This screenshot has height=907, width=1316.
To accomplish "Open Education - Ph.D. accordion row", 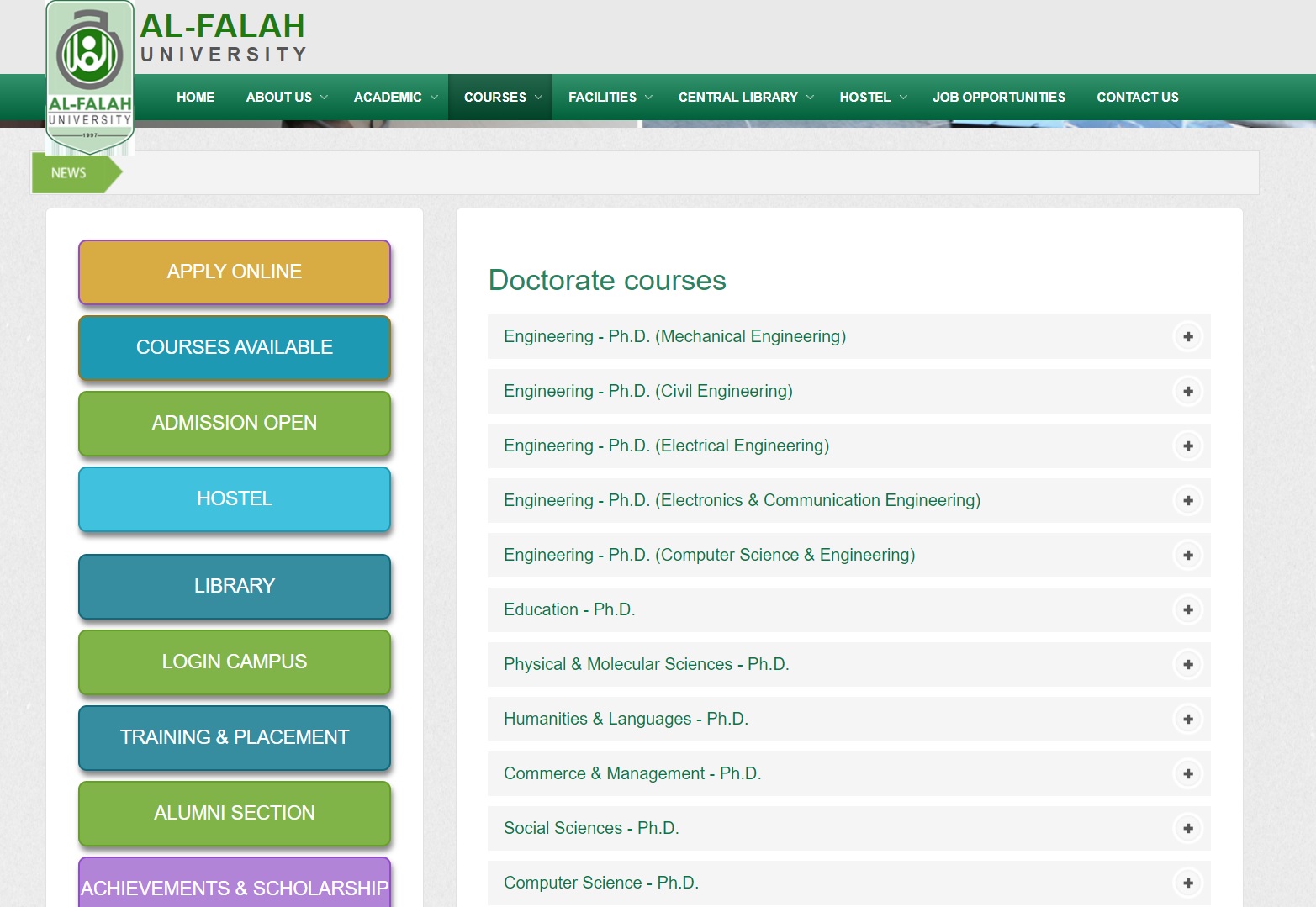I will tap(849, 610).
